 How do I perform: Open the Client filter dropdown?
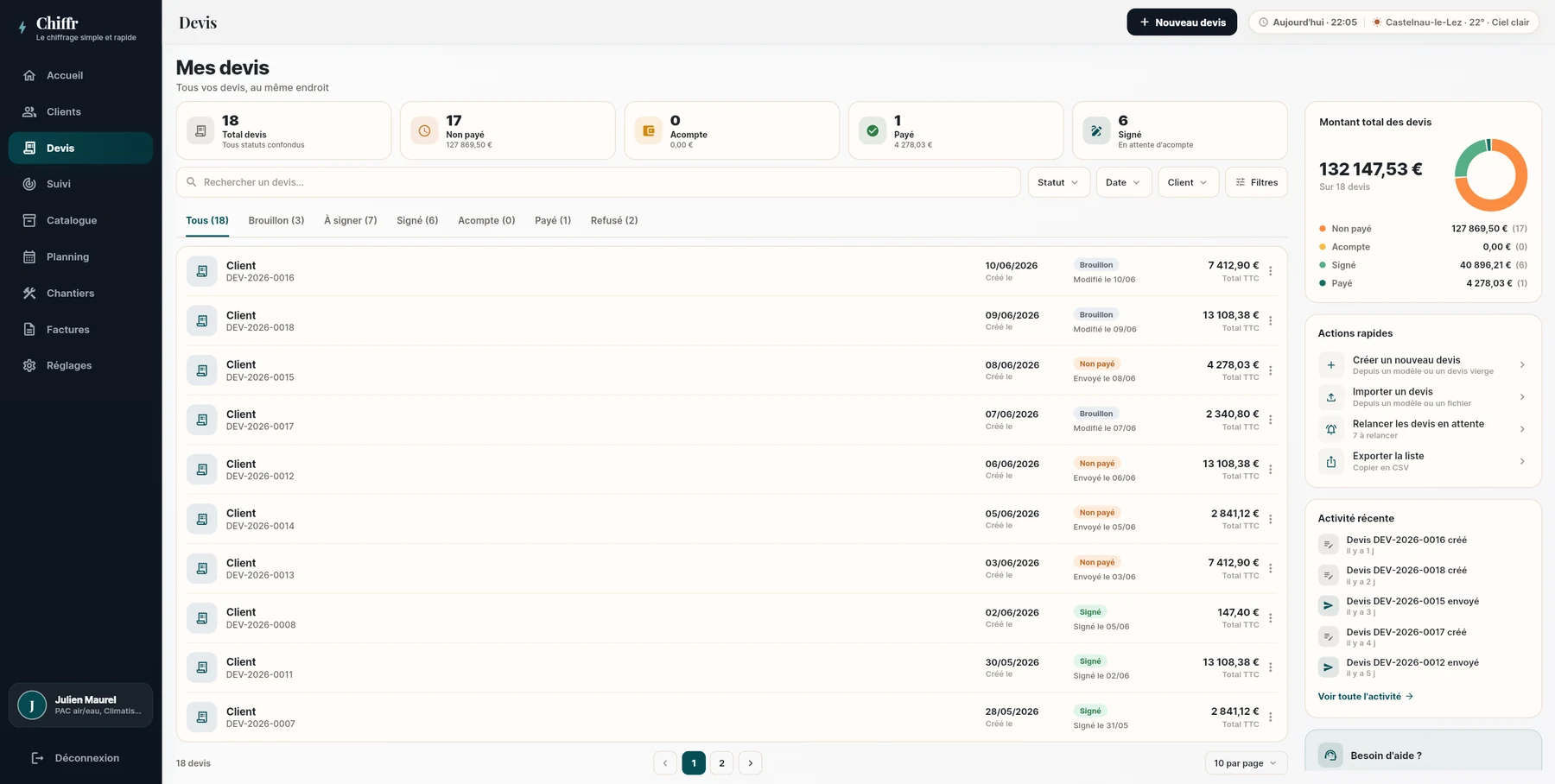pos(1188,182)
